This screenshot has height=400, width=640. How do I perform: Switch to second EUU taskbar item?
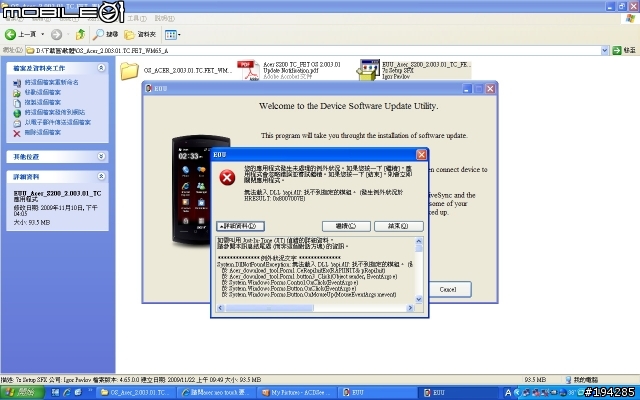tap(460, 393)
